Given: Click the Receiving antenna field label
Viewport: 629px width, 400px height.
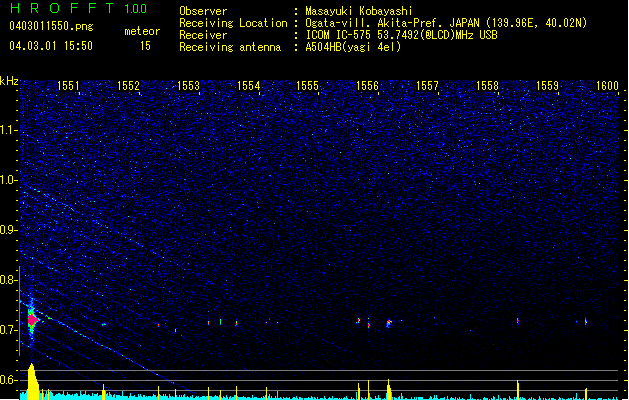Looking at the screenshot, I should point(230,47).
